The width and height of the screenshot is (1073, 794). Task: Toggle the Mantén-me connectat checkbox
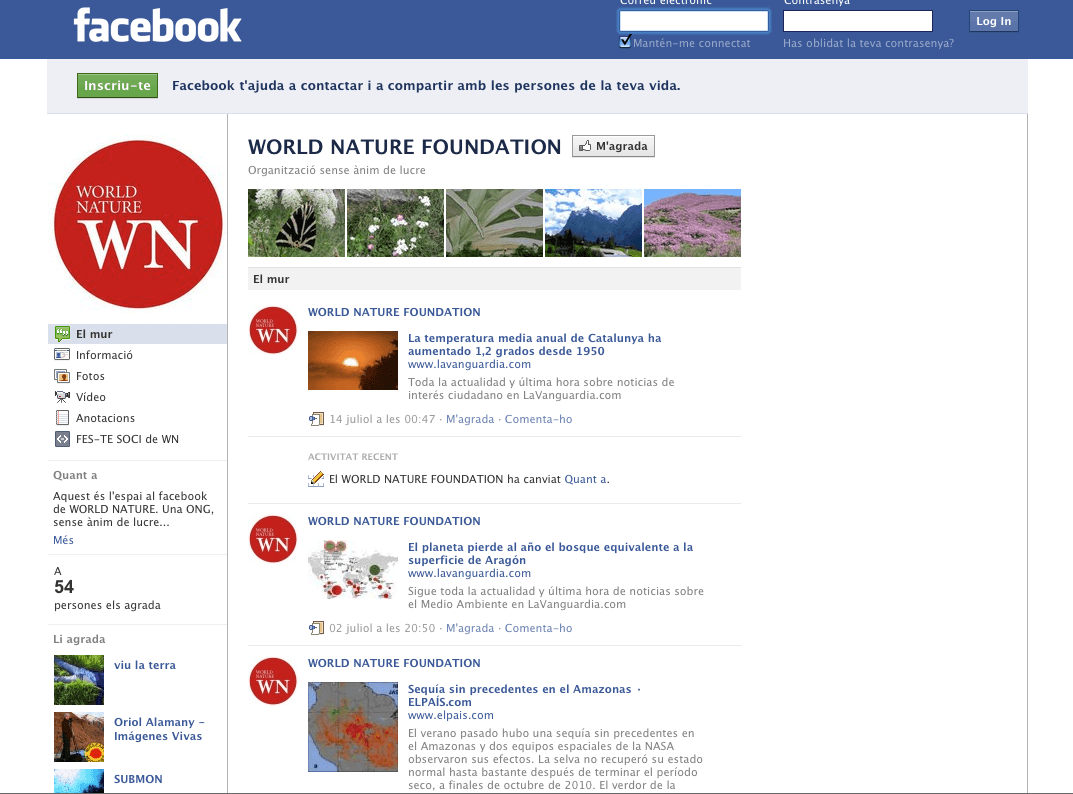click(x=625, y=42)
